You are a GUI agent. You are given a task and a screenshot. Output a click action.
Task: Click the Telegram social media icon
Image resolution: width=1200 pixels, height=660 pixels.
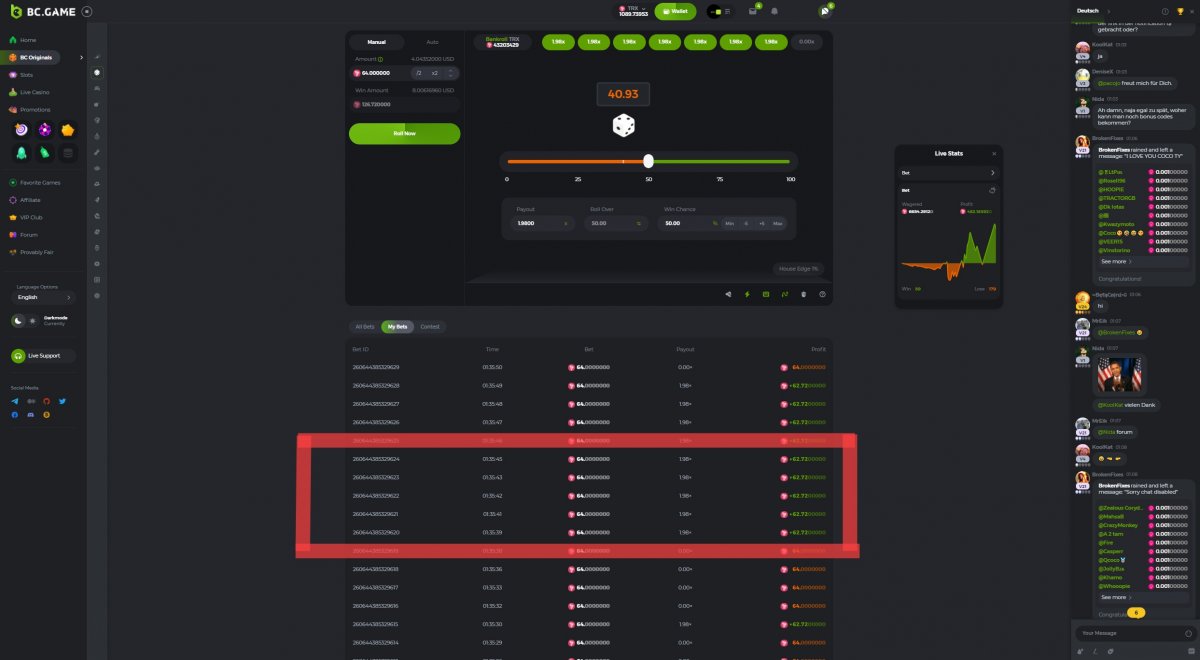click(15, 401)
